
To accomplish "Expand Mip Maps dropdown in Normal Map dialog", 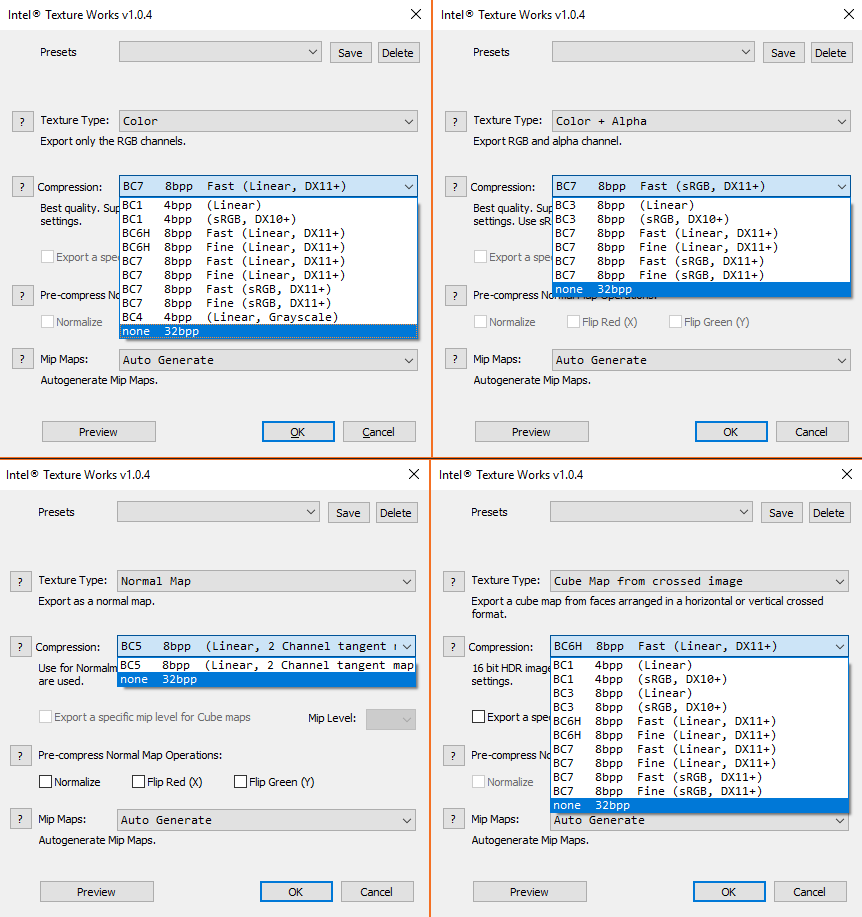I will pos(266,820).
